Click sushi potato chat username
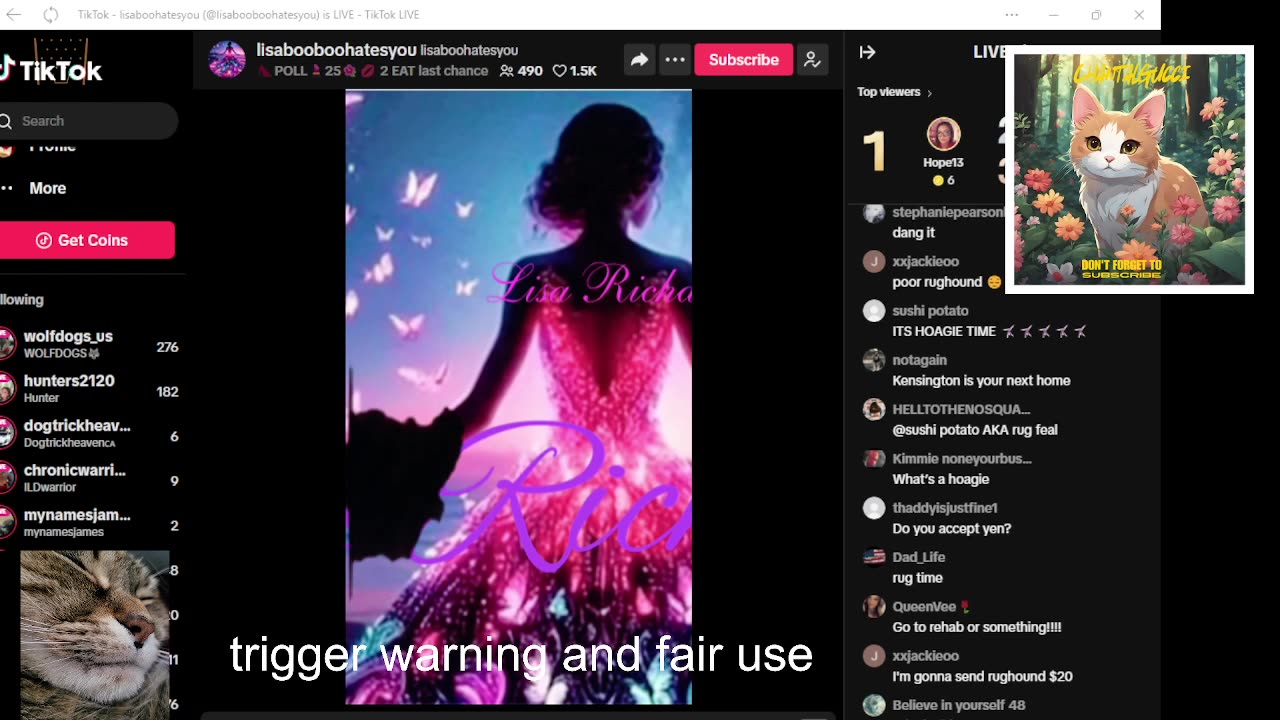The image size is (1280, 720). point(930,311)
